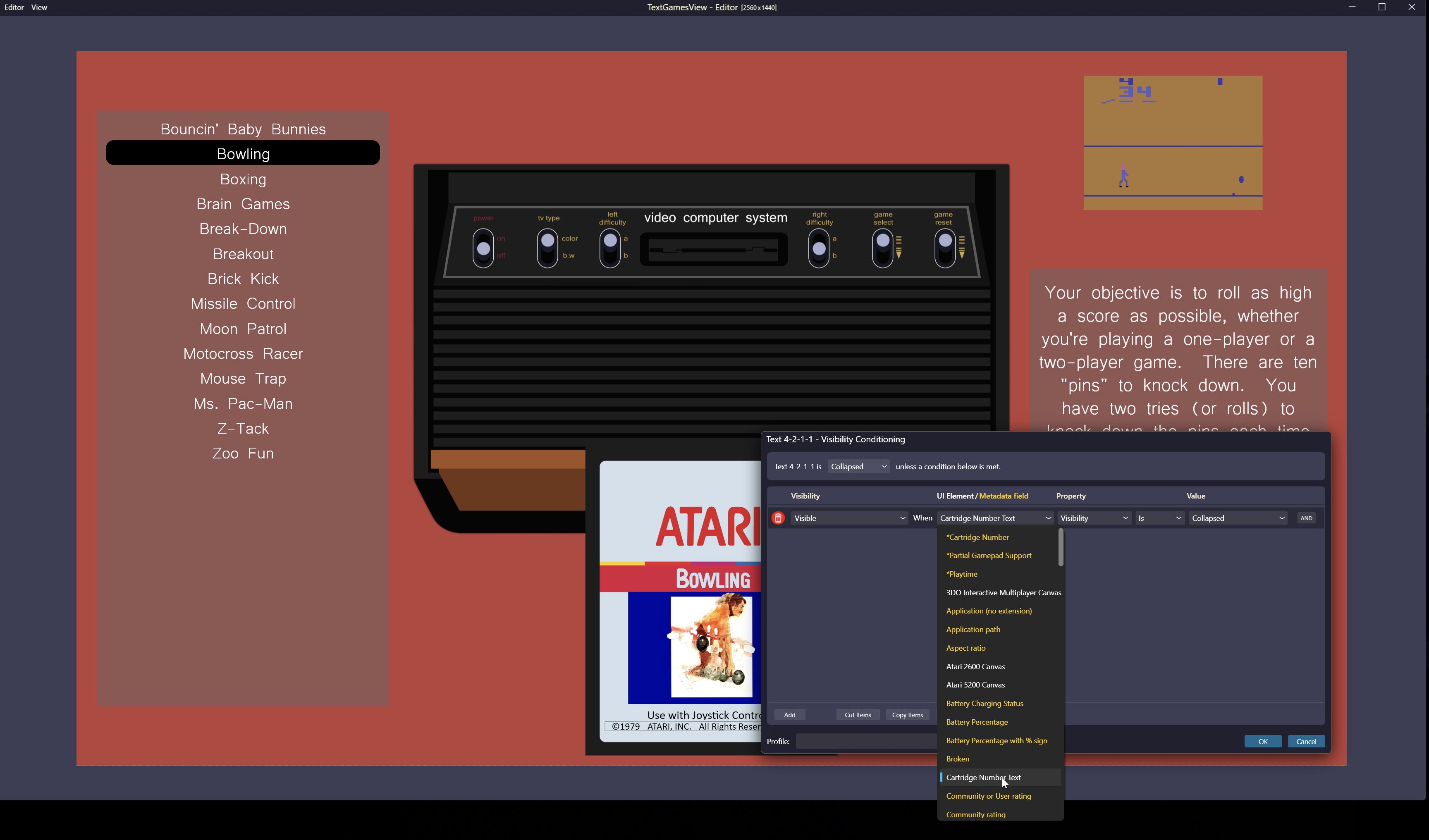Select Bouncin' Baby Bunnies in game list
1429x840 pixels.
pyautogui.click(x=243, y=129)
